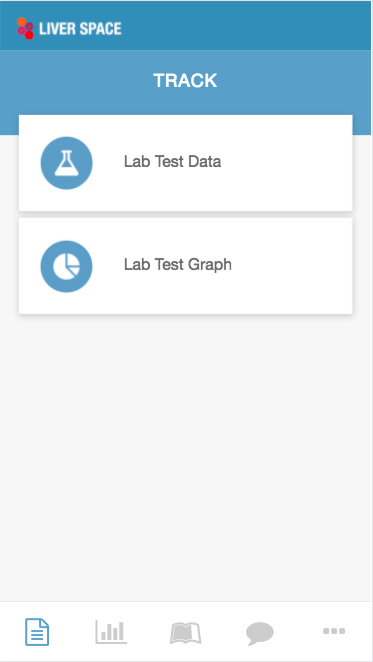Viewport: 373px width, 662px height.
Task: Open the document tab in bottom bar
Action: pyautogui.click(x=37, y=632)
